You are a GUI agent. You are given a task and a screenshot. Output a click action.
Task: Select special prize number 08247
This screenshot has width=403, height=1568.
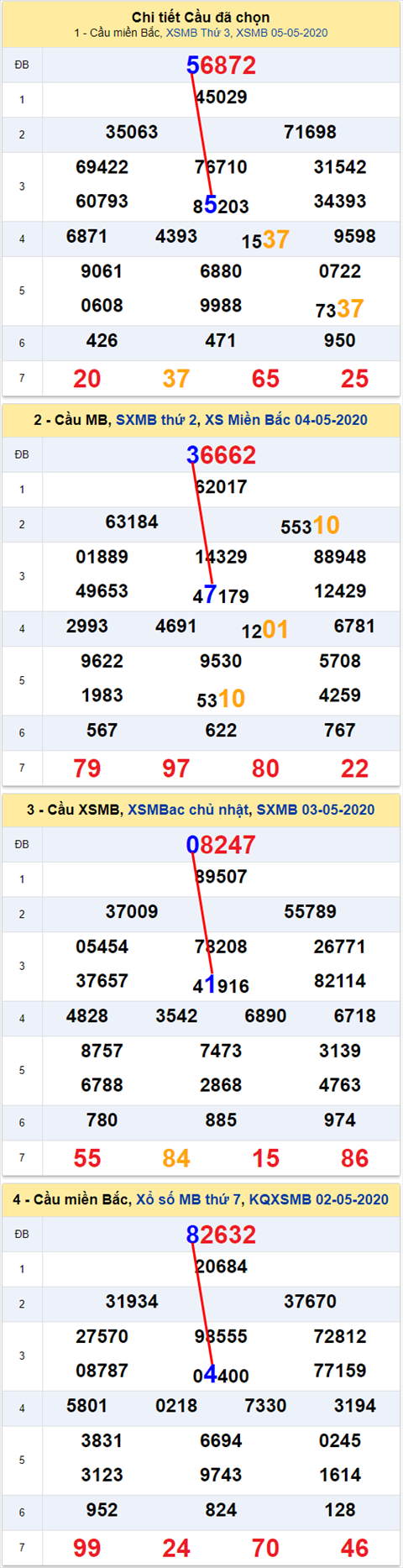pyautogui.click(x=221, y=844)
